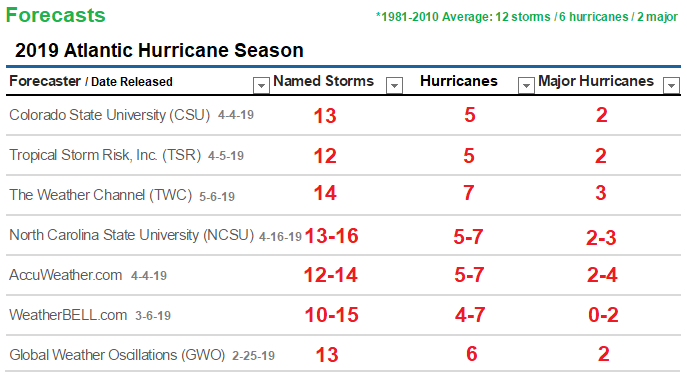
Task: Open the Forecaster column filter dropdown
Action: [x=261, y=85]
